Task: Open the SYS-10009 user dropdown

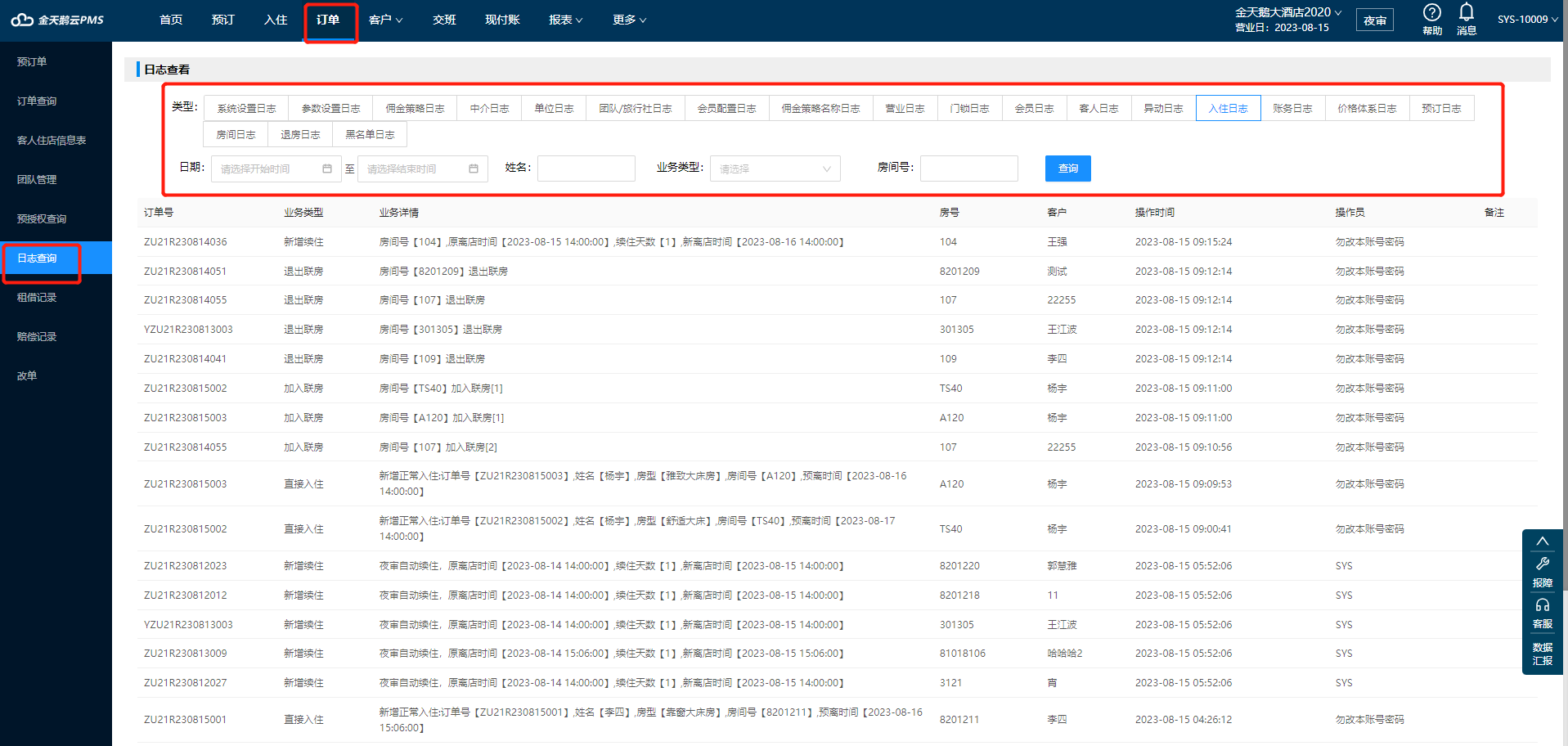Action: point(1527,20)
